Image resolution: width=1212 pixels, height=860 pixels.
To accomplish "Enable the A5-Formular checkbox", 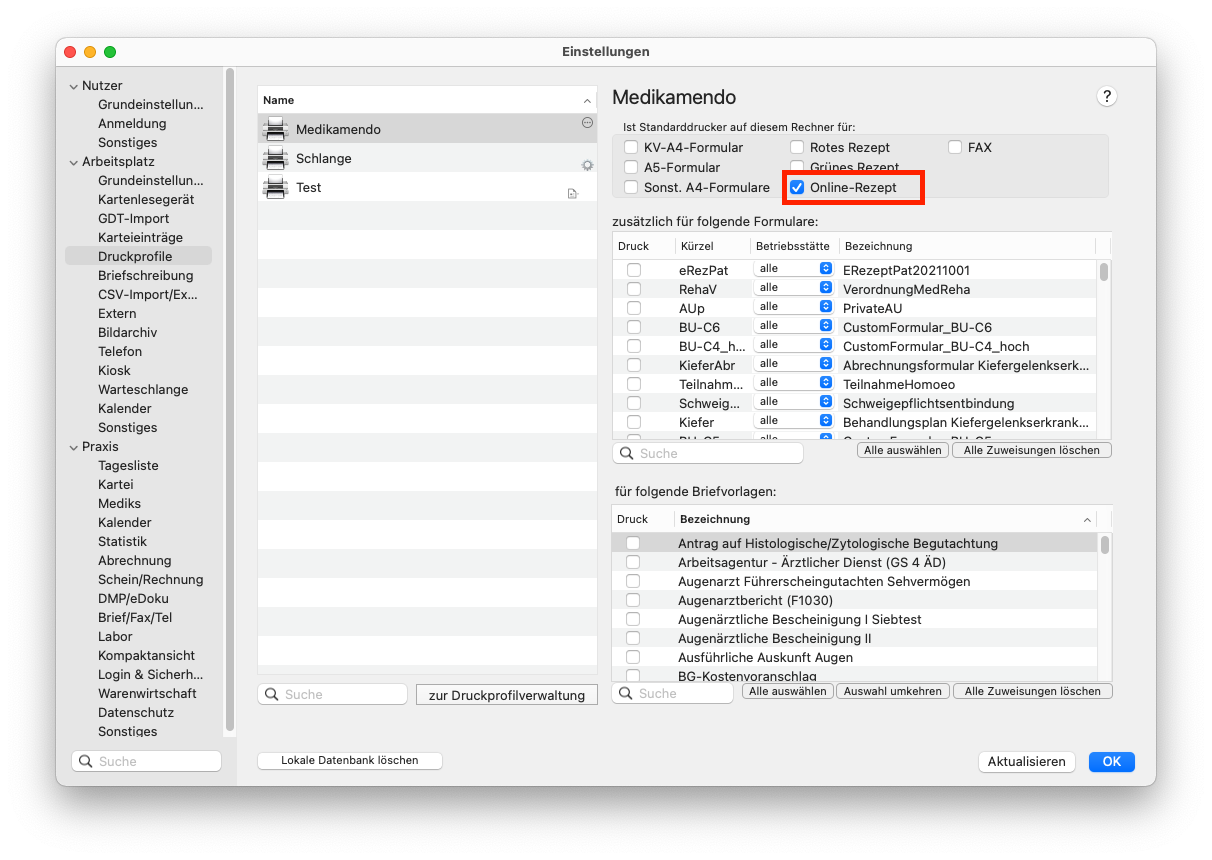I will point(631,167).
